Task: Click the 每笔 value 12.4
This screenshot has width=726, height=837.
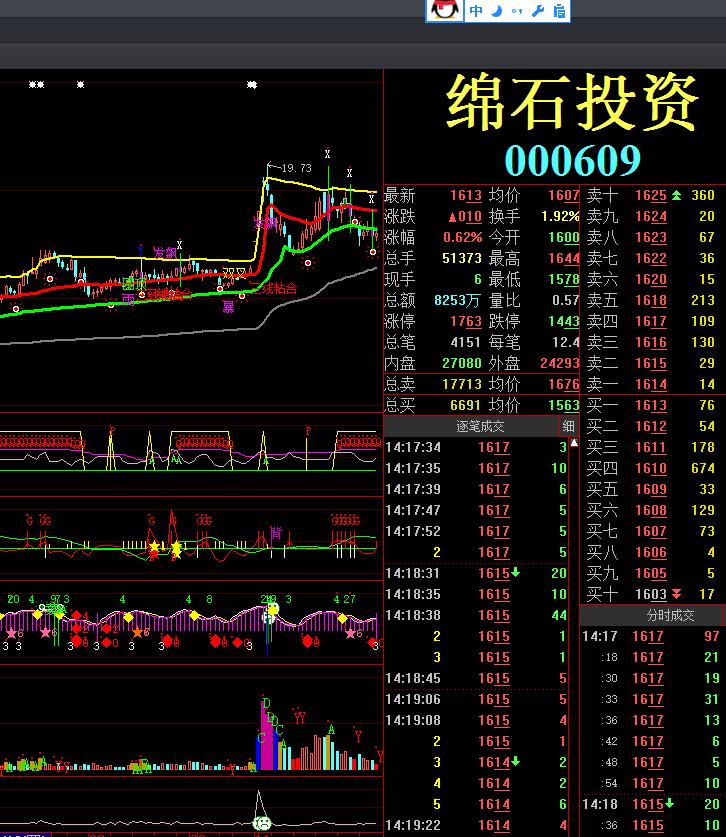Action: point(566,342)
